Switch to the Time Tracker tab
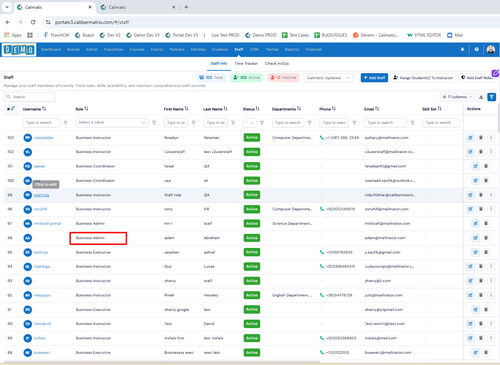 [x=246, y=63]
